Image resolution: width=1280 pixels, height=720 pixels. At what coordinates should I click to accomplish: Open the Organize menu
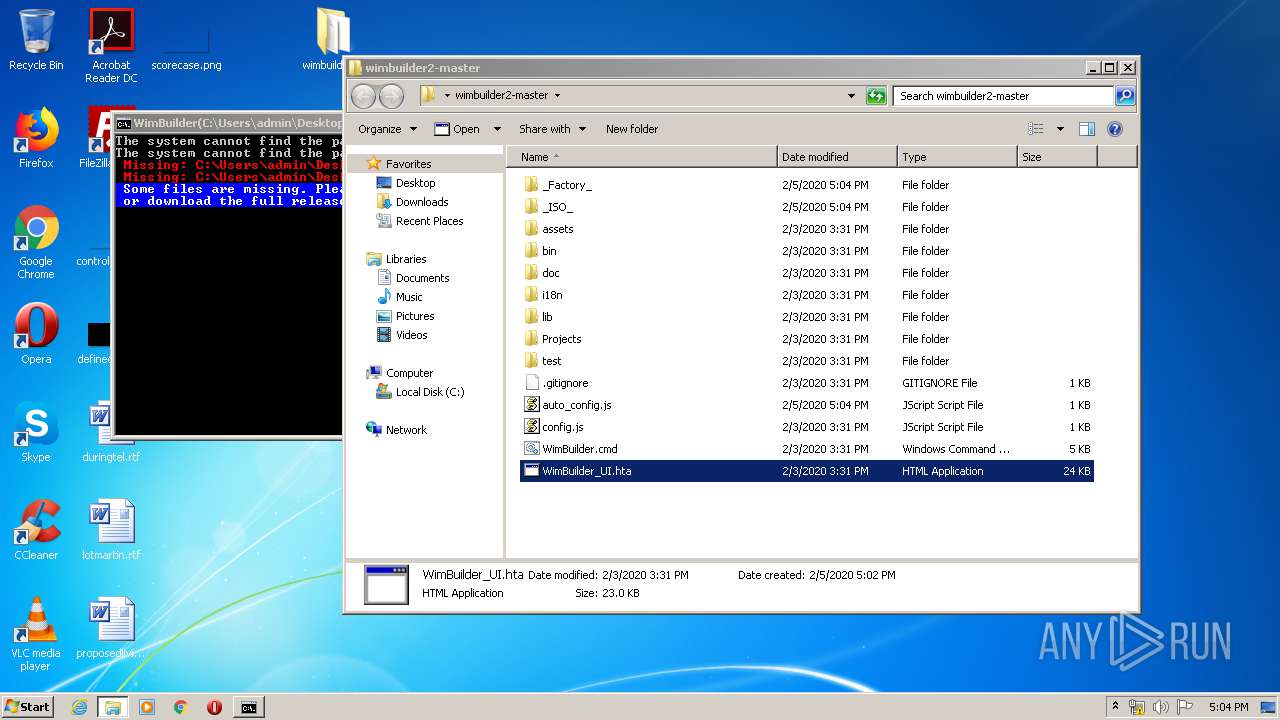(387, 129)
